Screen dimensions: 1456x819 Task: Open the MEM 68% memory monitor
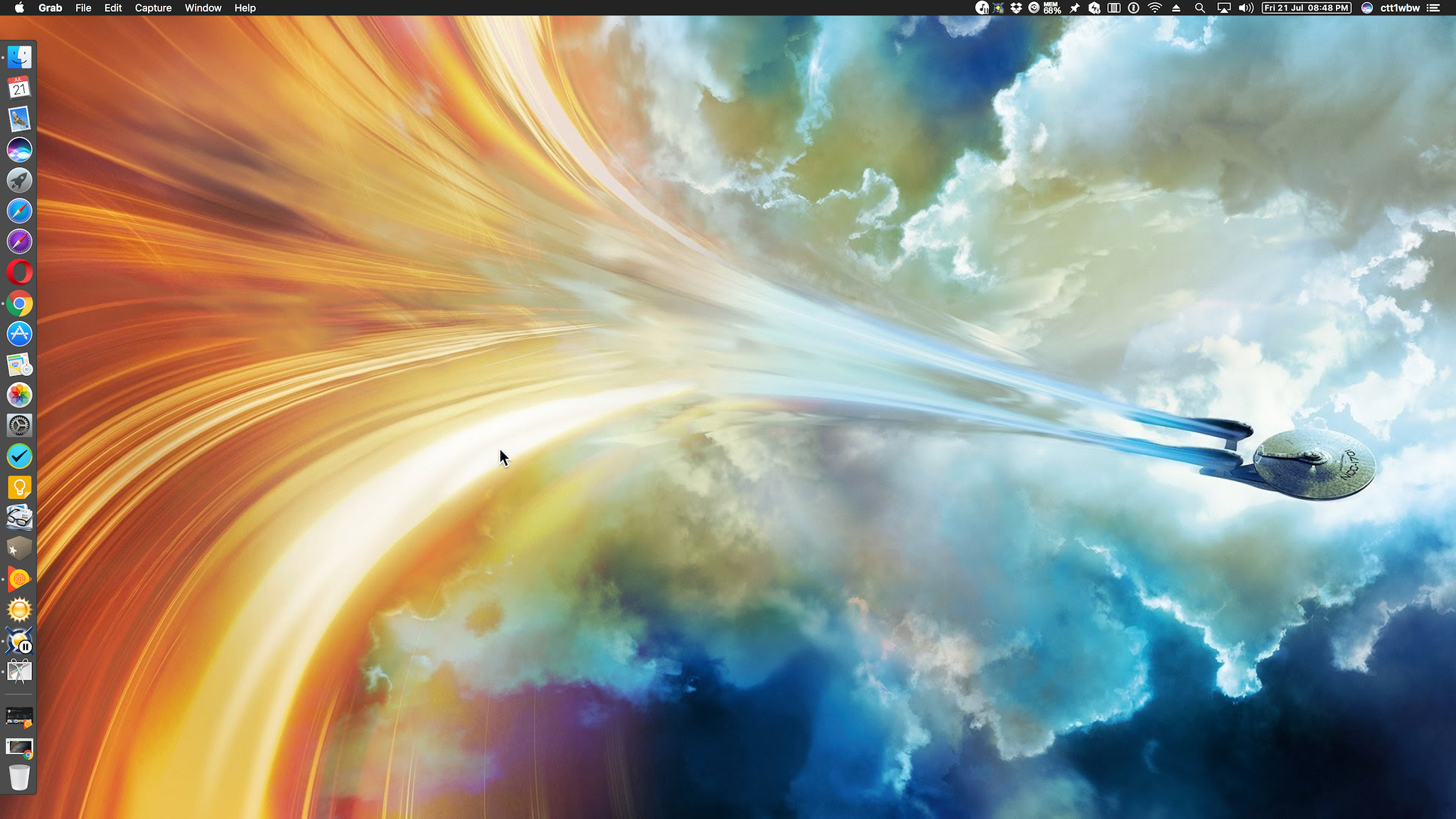pyautogui.click(x=1052, y=8)
